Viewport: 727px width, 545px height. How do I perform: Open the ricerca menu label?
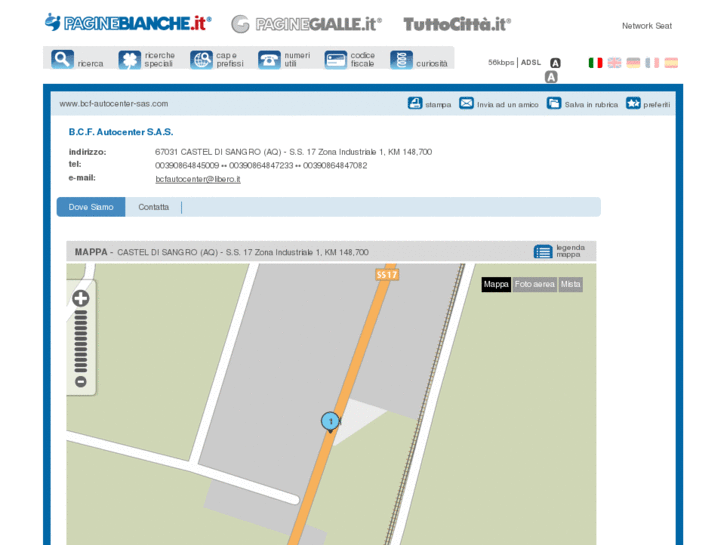(x=90, y=64)
